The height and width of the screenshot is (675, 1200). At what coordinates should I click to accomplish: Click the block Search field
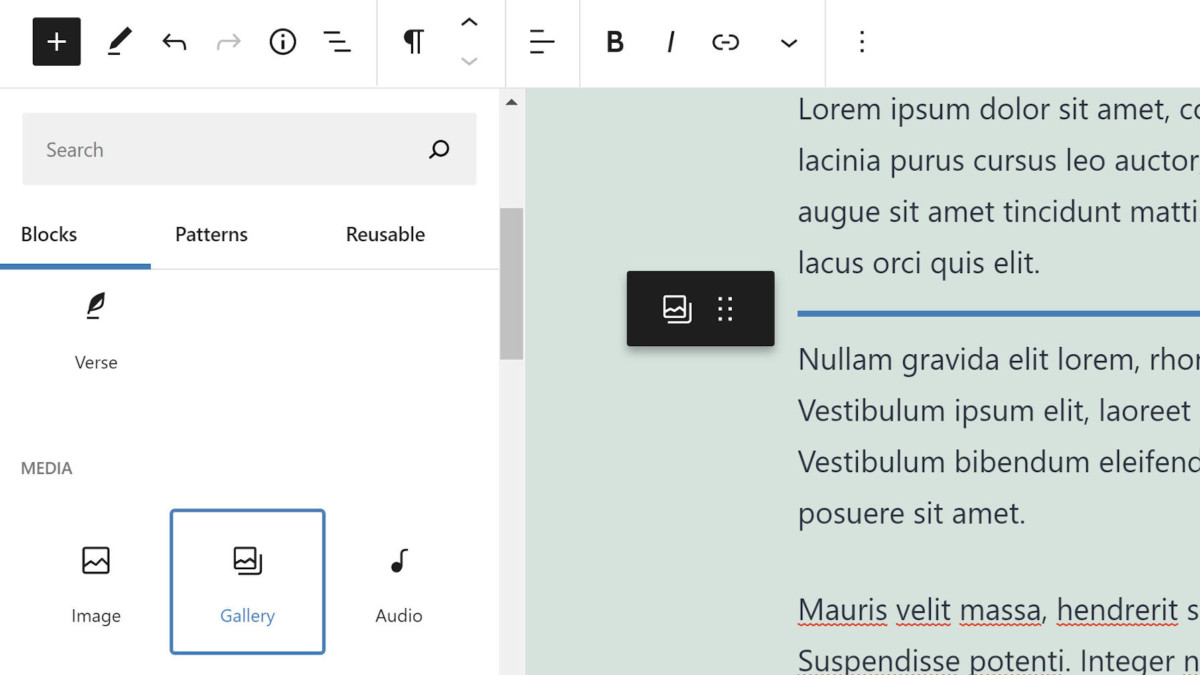(230, 150)
